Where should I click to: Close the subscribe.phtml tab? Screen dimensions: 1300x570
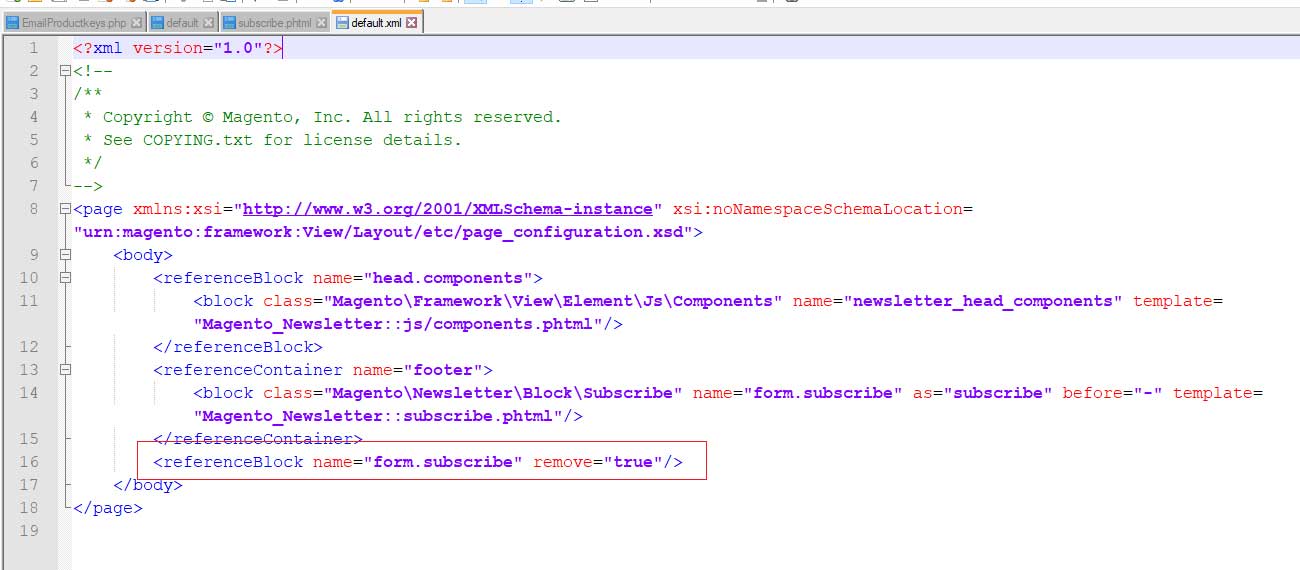[320, 22]
